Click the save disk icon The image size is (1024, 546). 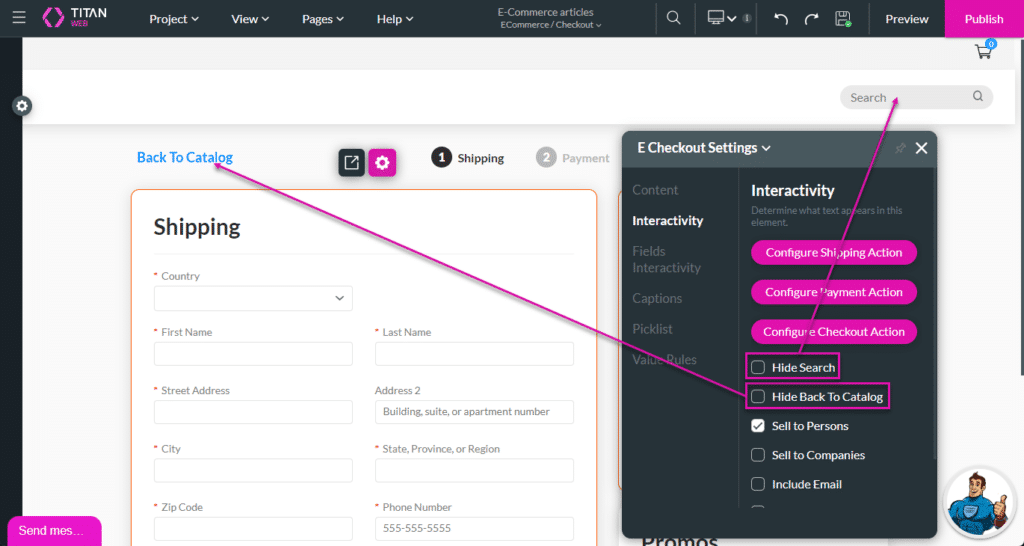843,18
